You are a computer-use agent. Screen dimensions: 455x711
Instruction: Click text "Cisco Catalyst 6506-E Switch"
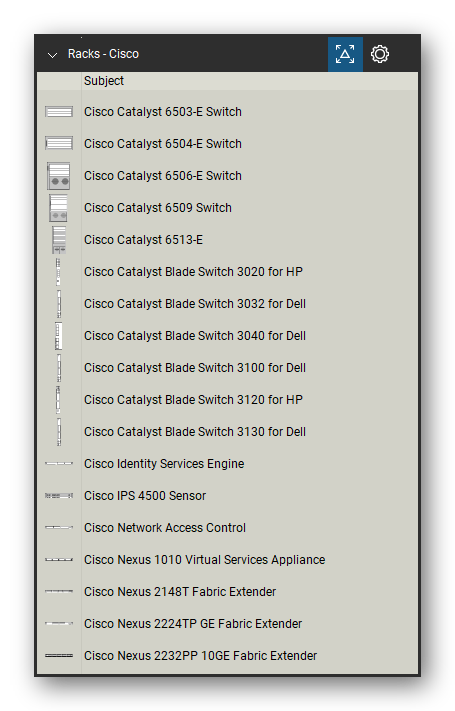163,176
